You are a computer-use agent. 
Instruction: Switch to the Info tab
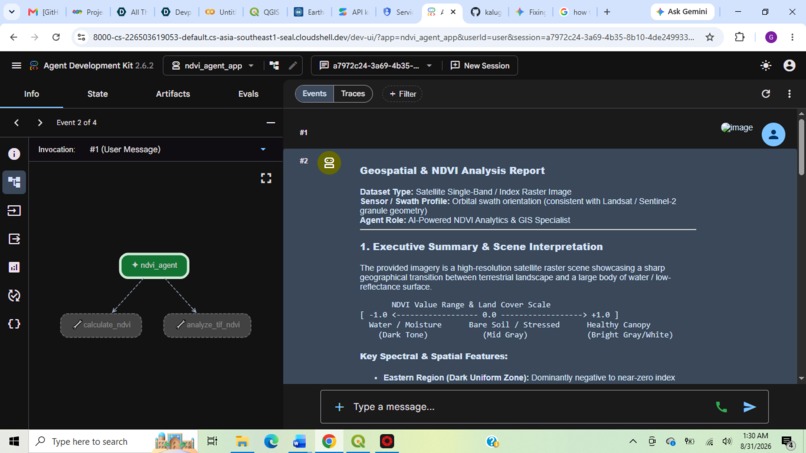click(31, 94)
